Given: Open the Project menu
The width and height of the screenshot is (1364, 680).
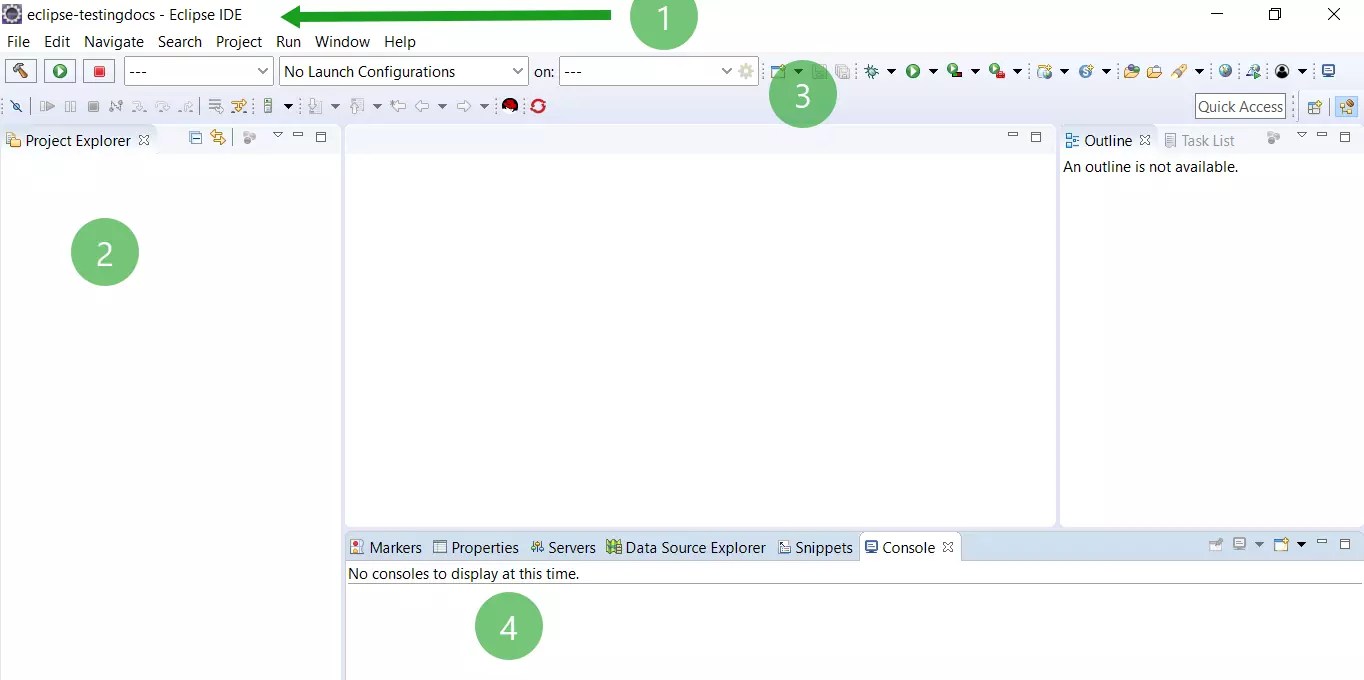Looking at the screenshot, I should pyautogui.click(x=239, y=41).
